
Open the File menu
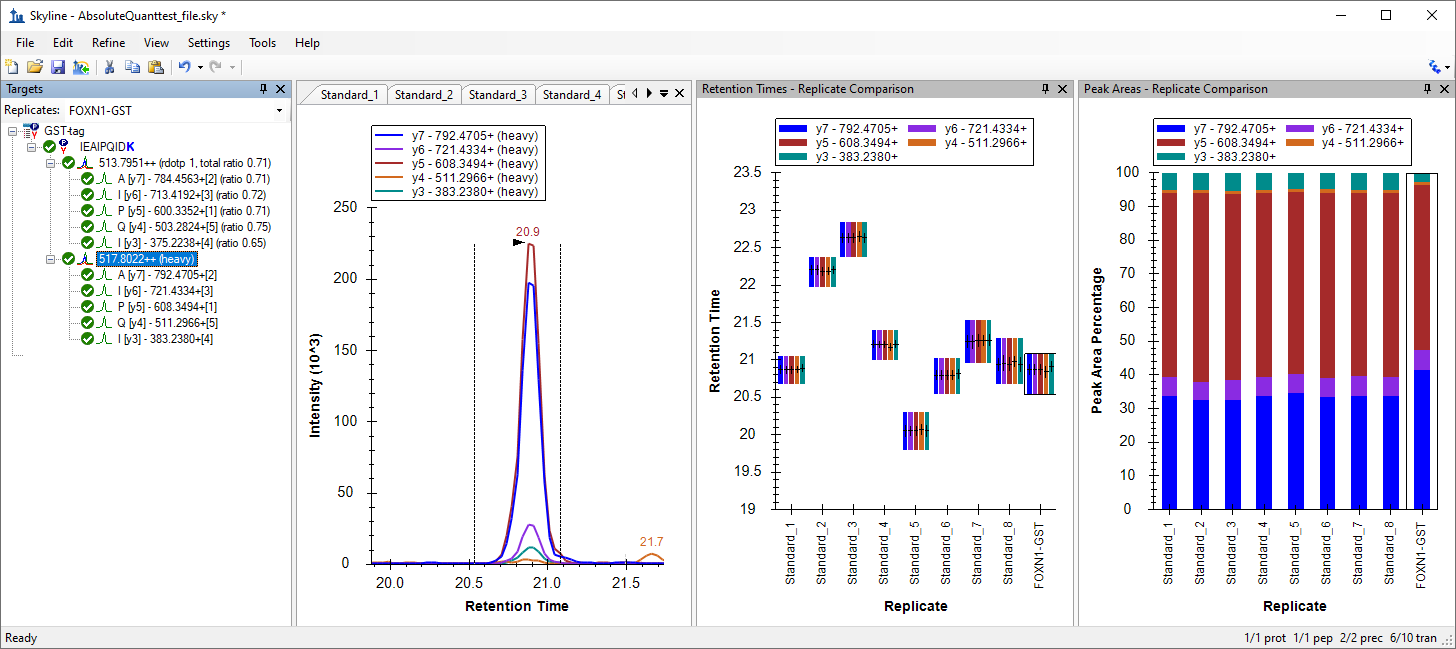tap(25, 43)
